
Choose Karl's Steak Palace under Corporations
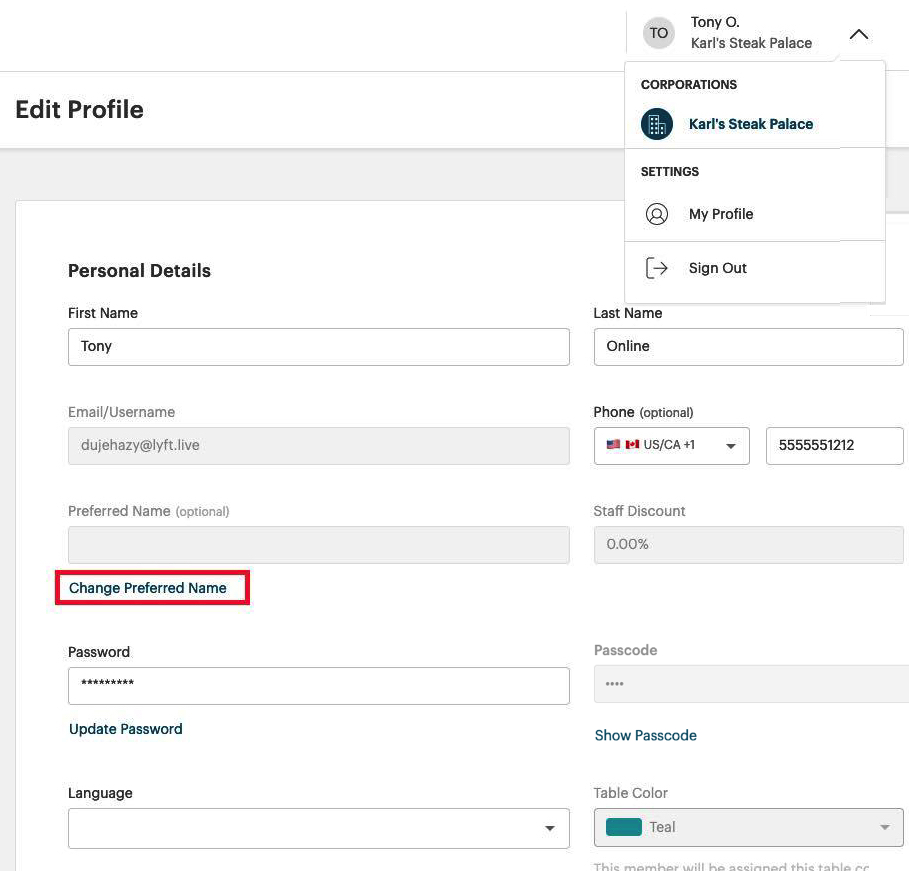click(750, 124)
